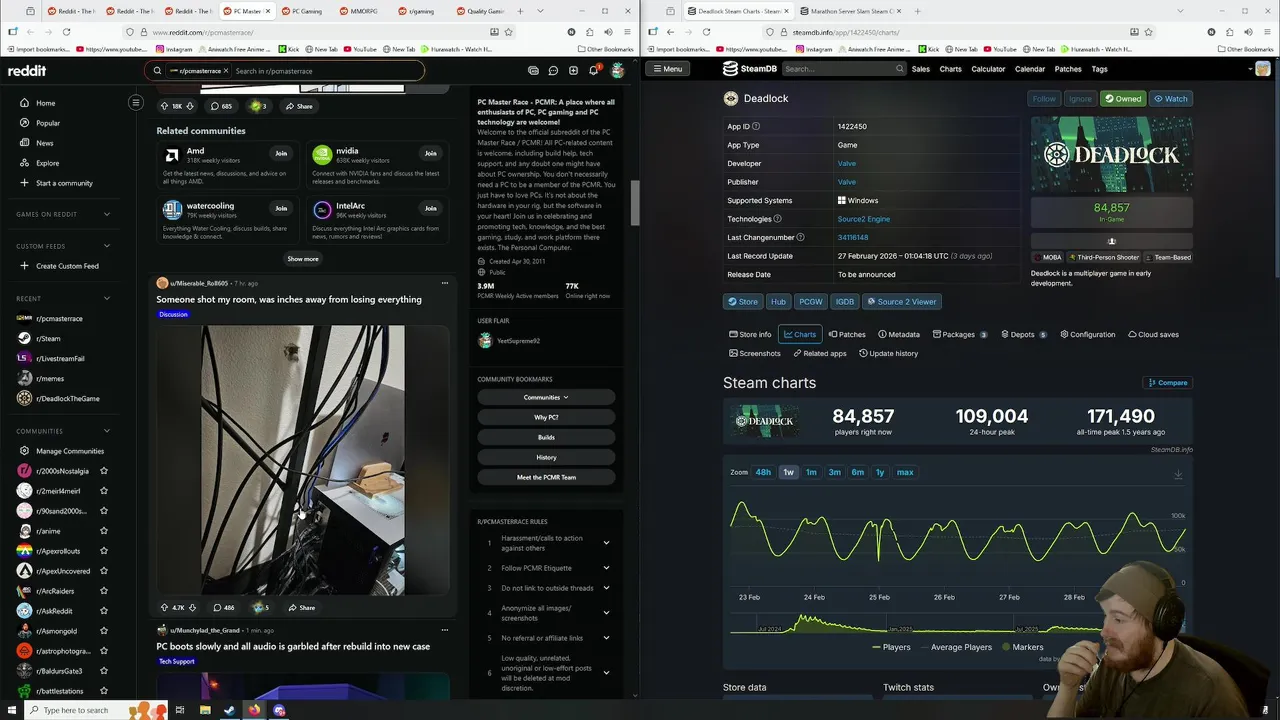
Task: Upvote the 'Someone shot my room' post
Action: pyautogui.click(x=164, y=607)
